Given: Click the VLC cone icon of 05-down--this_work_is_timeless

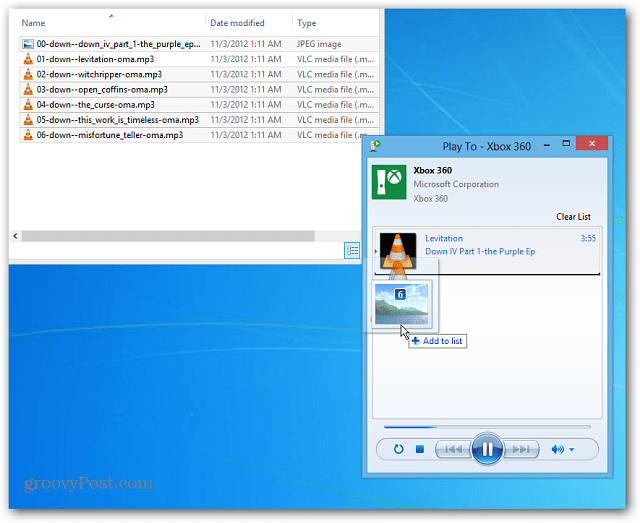Looking at the screenshot, I should tap(28, 119).
